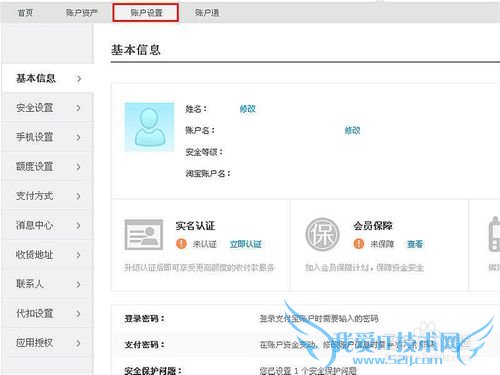Click the chevron next to 消息中心

[x=79, y=226]
